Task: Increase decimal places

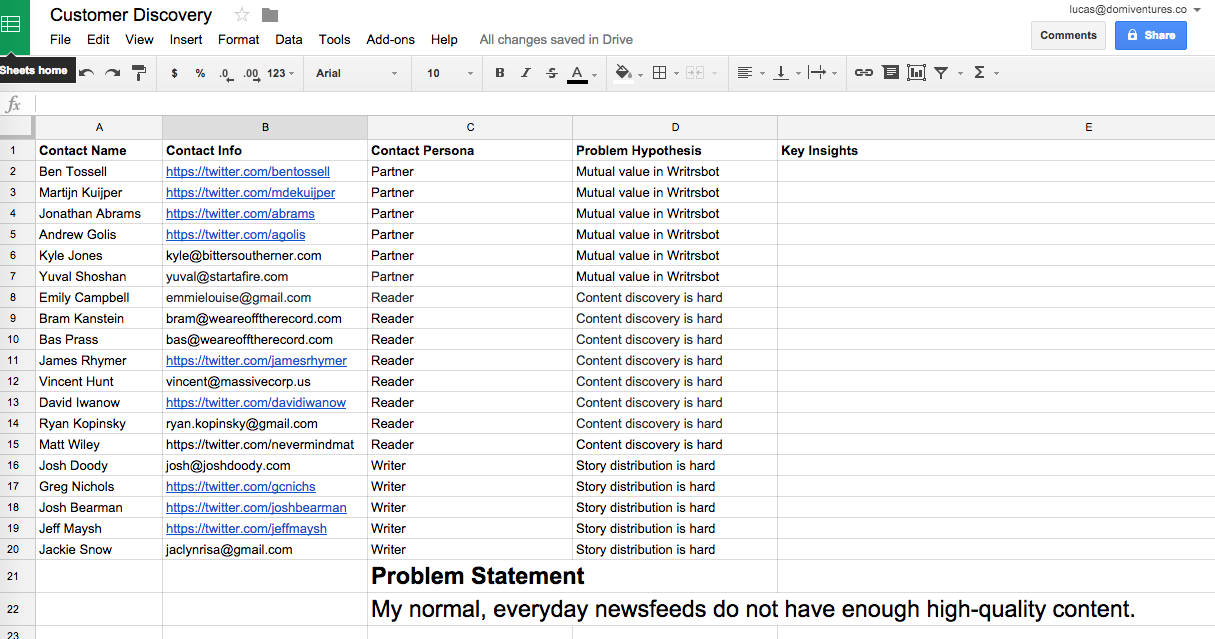Action: (251, 73)
